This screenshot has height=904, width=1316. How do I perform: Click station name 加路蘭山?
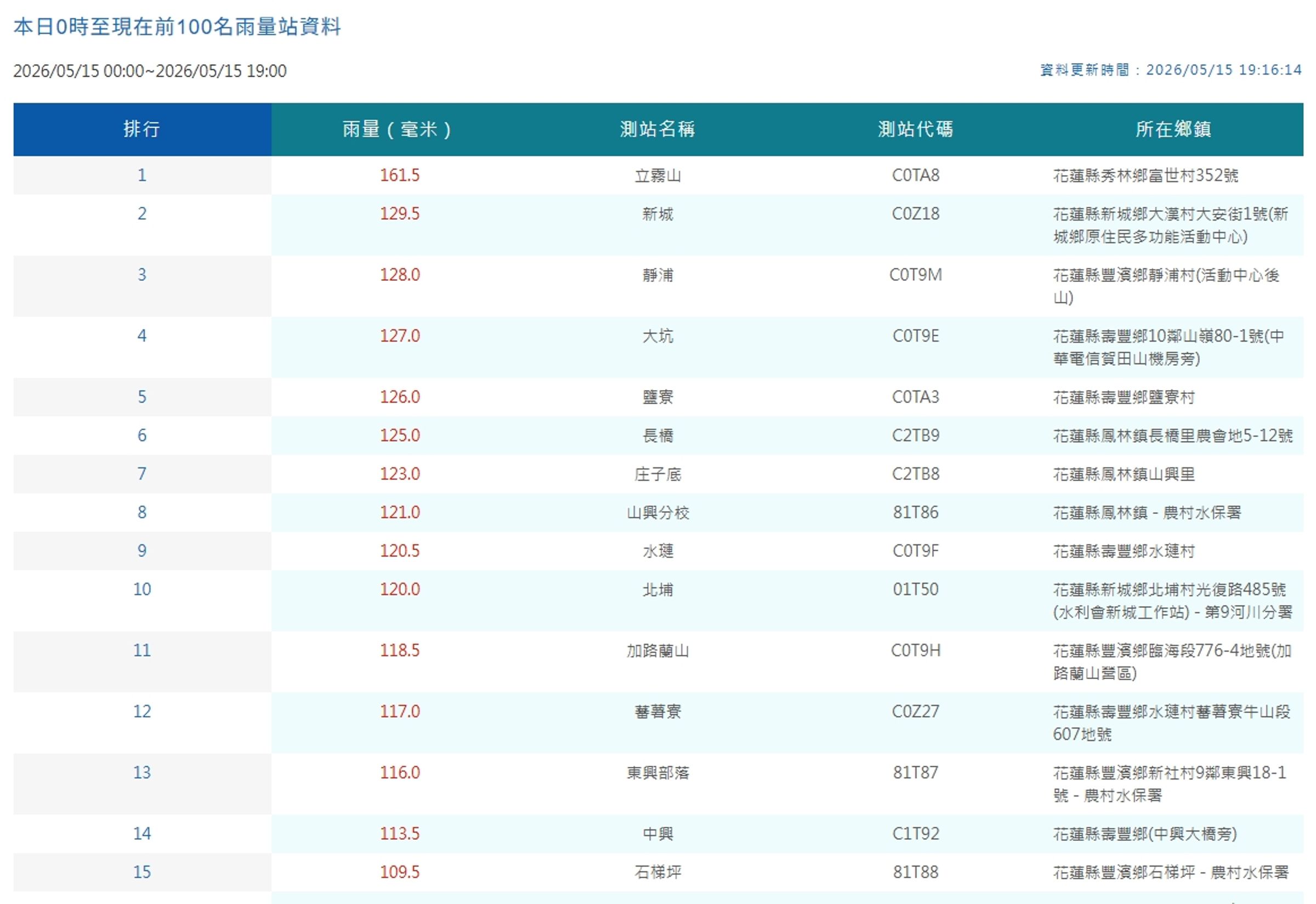pyautogui.click(x=657, y=651)
